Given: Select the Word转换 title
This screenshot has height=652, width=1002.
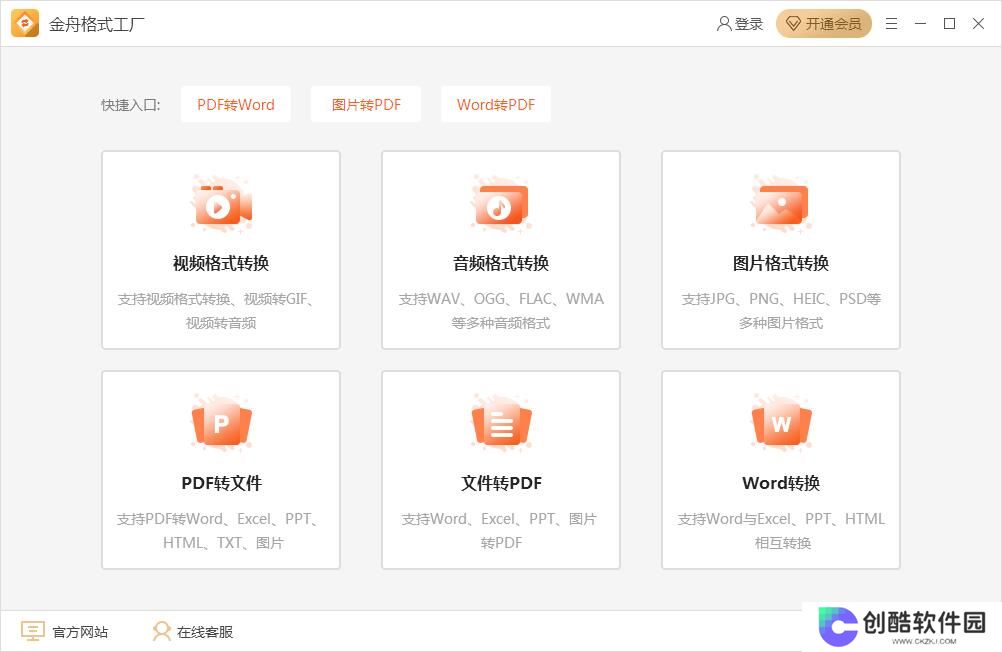Looking at the screenshot, I should pyautogui.click(x=781, y=483).
